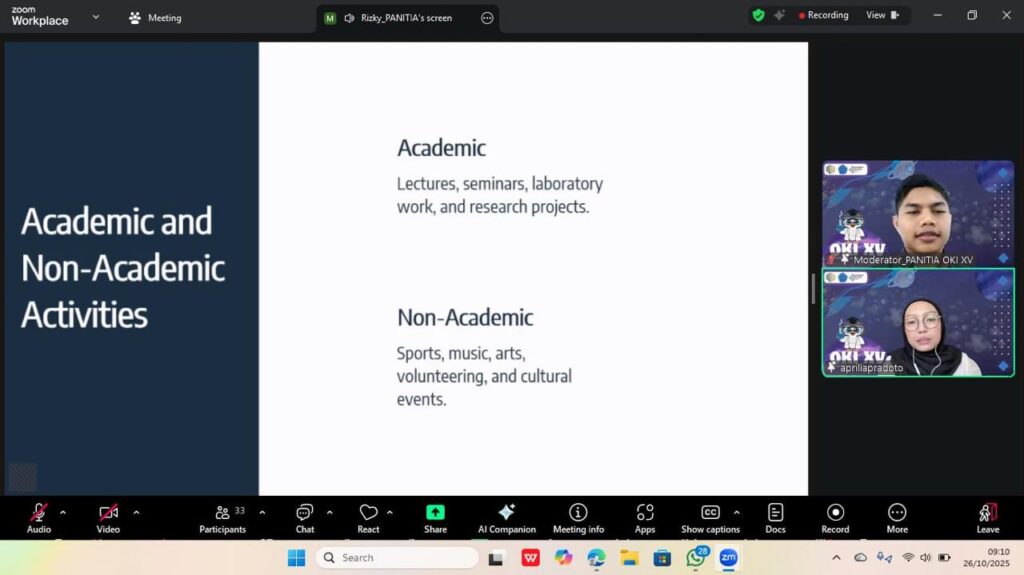Toggle Show captions
1024x575 pixels.
click(710, 517)
